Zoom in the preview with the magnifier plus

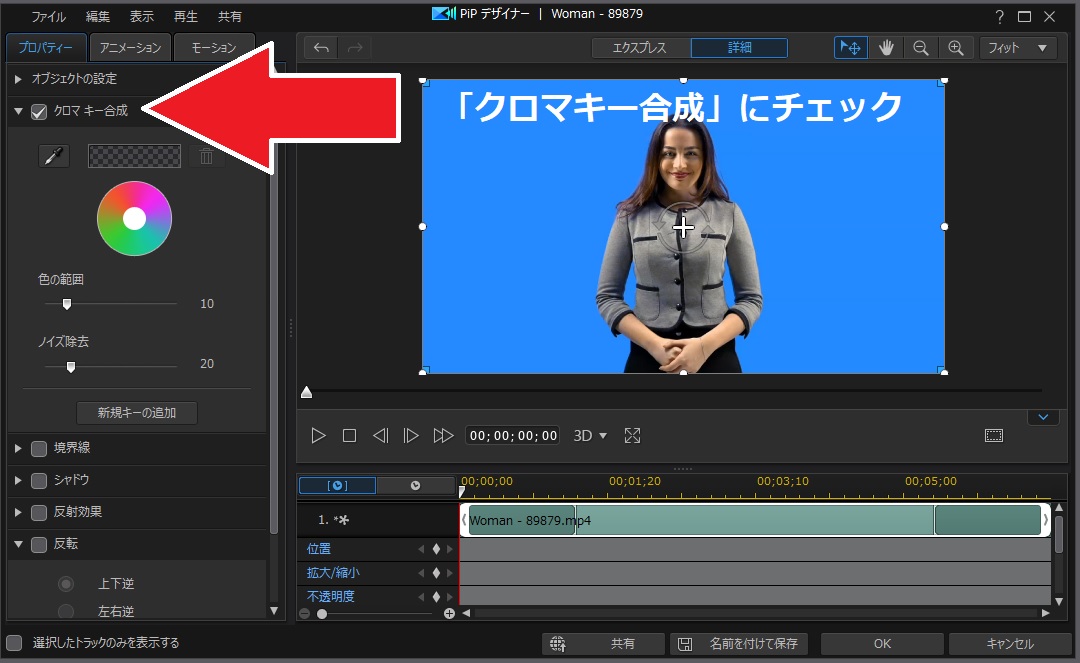coord(956,48)
